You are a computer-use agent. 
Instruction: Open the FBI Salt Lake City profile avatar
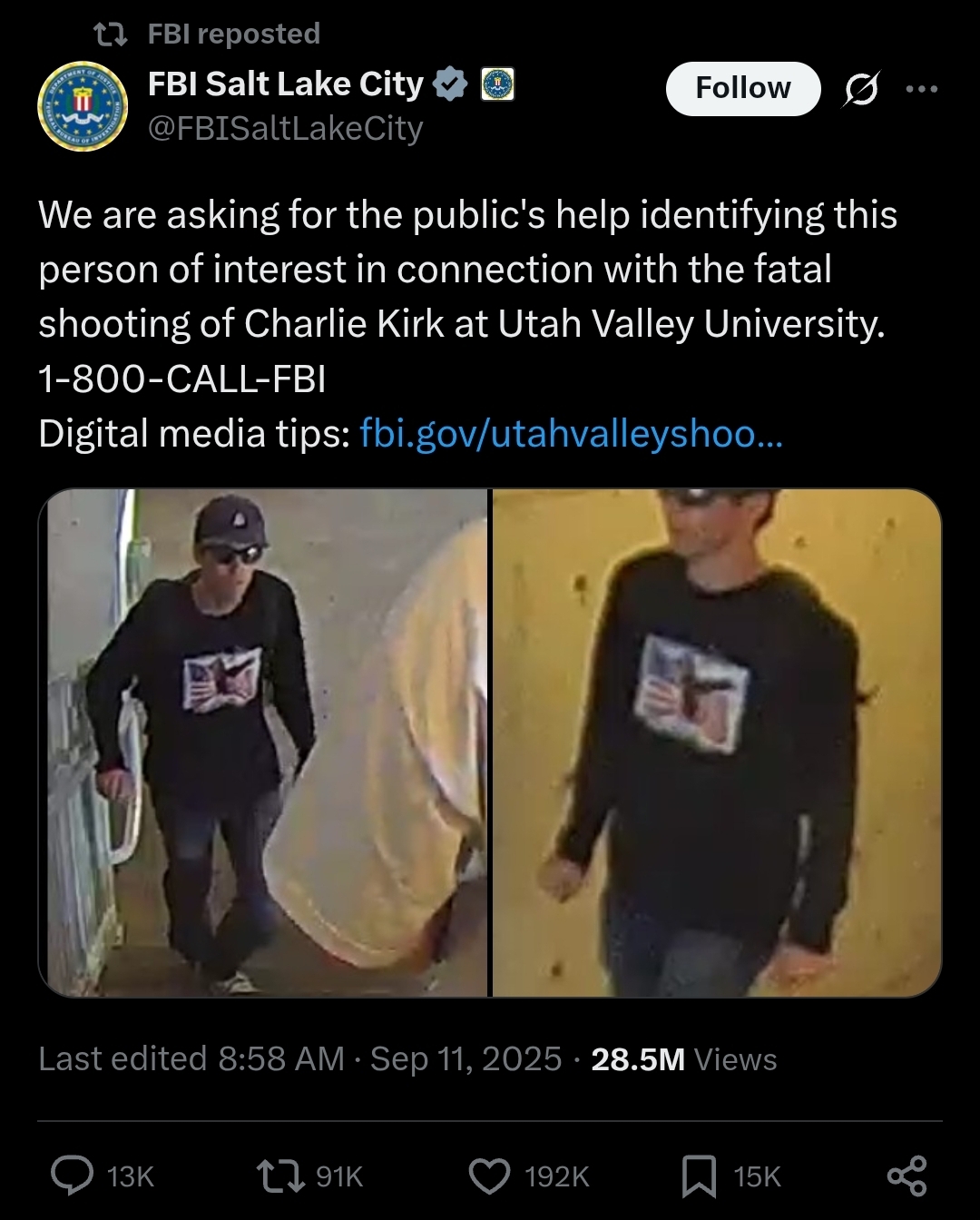[x=83, y=107]
